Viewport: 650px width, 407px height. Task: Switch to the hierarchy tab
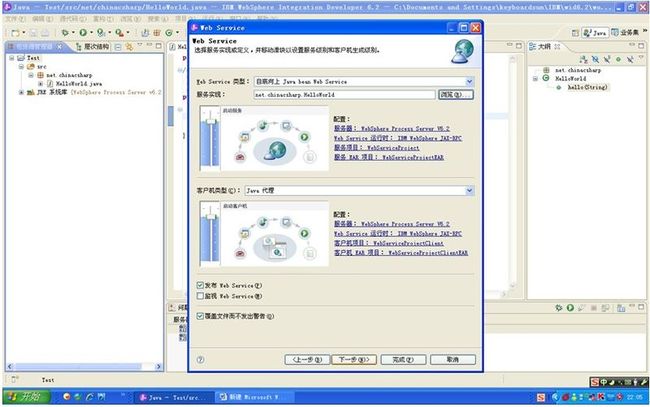click(x=92, y=47)
